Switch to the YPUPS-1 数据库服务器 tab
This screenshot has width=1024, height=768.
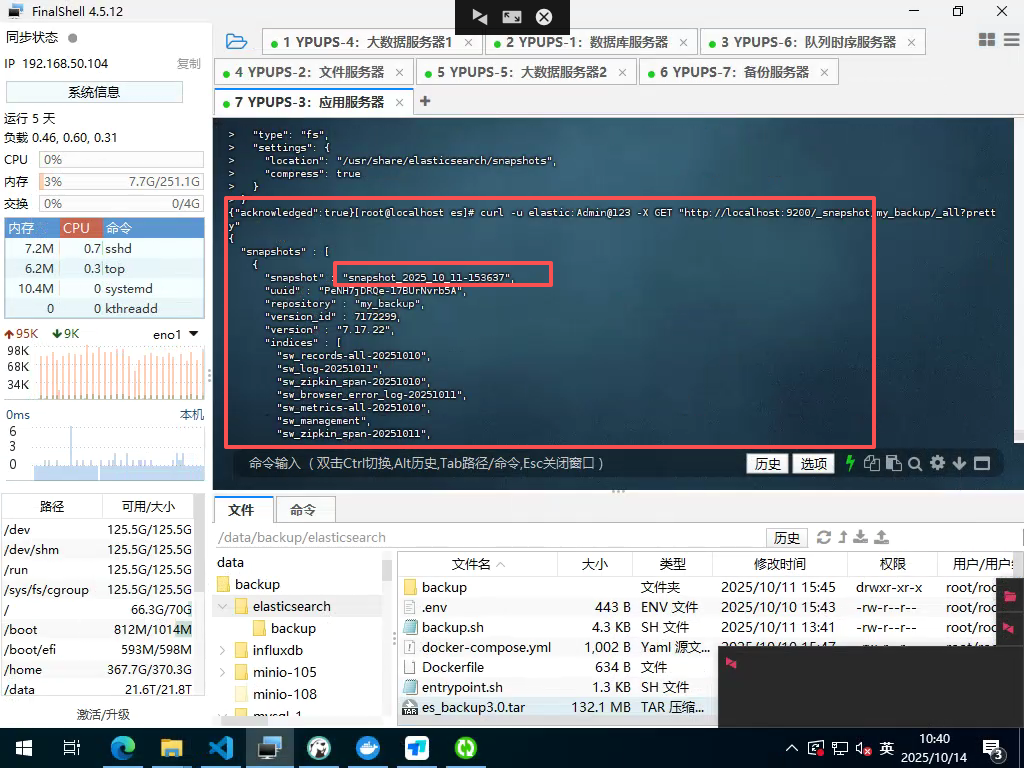pos(588,42)
